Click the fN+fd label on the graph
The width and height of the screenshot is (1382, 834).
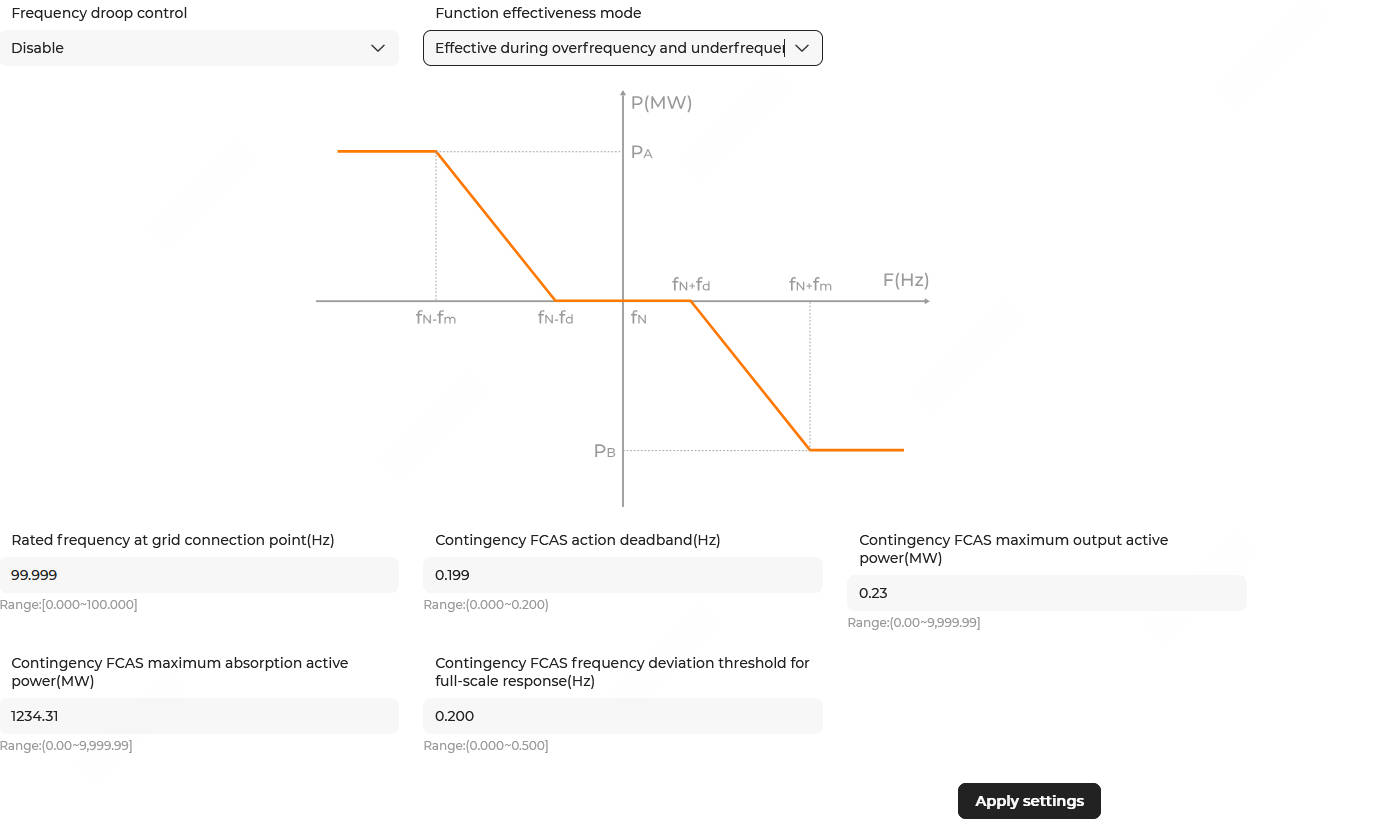tap(691, 285)
